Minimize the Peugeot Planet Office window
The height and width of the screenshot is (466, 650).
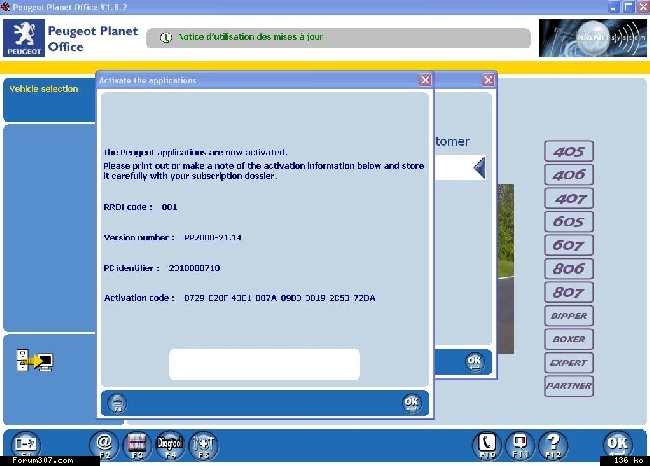pyautogui.click(x=613, y=7)
